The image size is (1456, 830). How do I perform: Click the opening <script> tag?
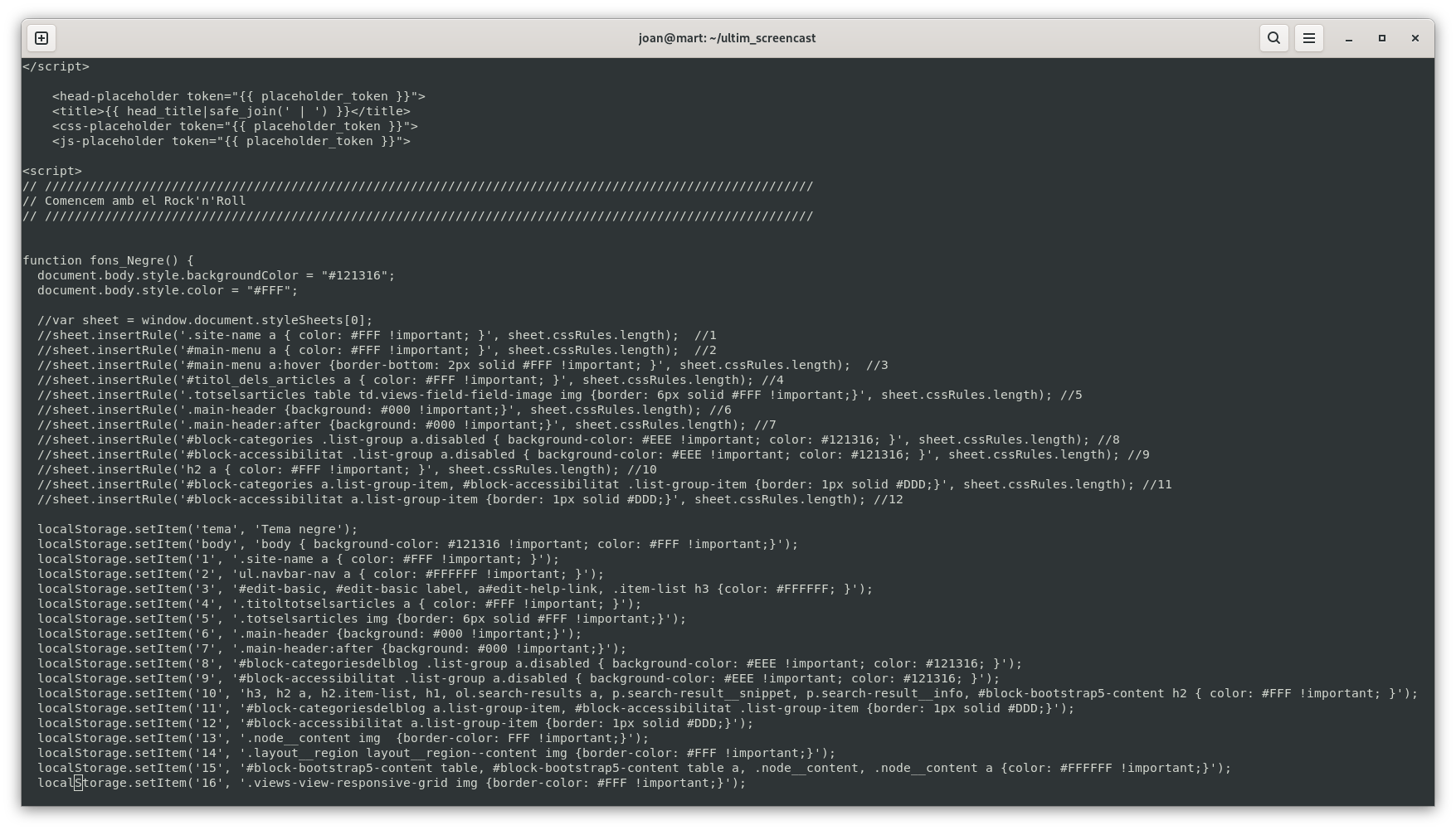click(x=52, y=171)
